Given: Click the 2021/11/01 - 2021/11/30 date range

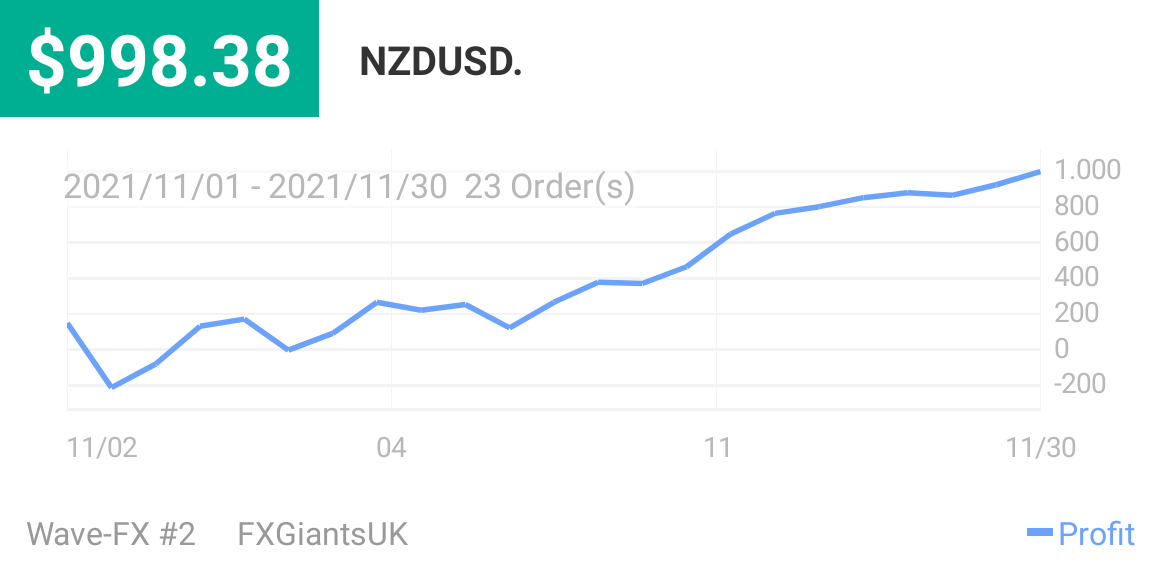Looking at the screenshot, I should tap(255, 187).
